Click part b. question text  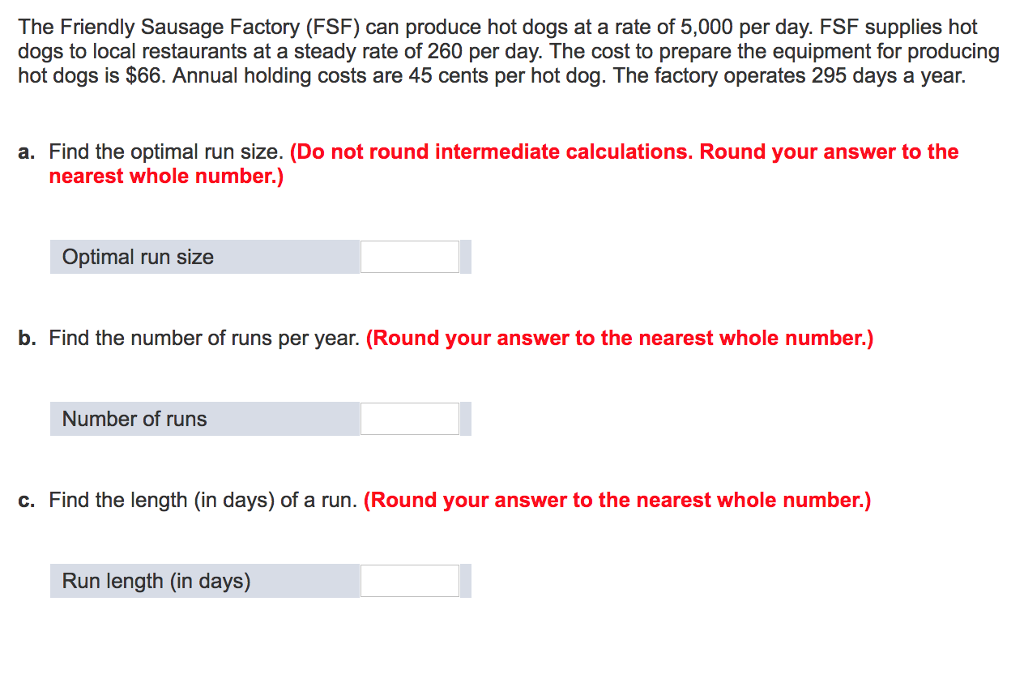[x=205, y=338]
